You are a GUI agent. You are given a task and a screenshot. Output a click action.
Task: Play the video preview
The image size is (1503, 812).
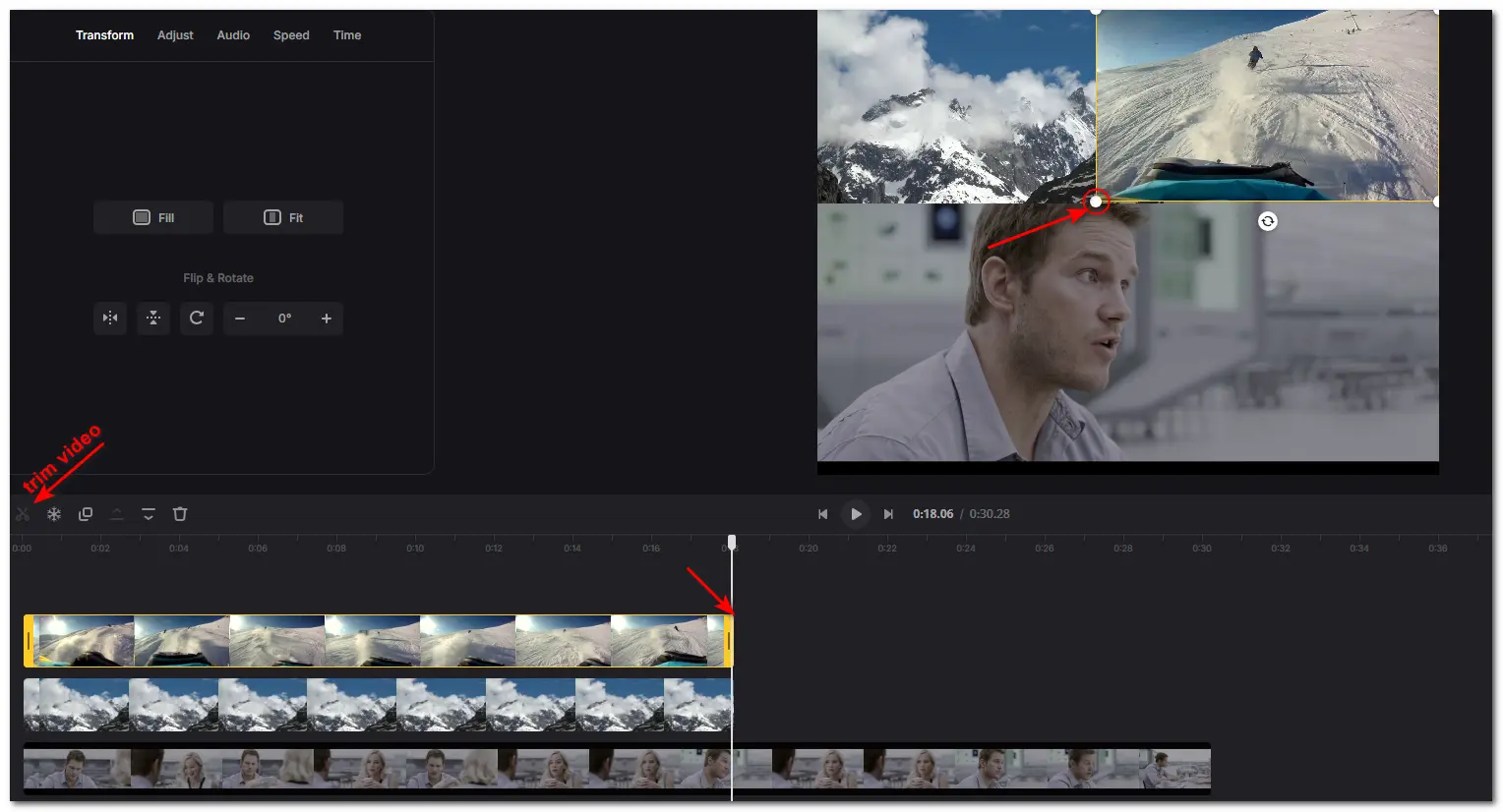856,514
